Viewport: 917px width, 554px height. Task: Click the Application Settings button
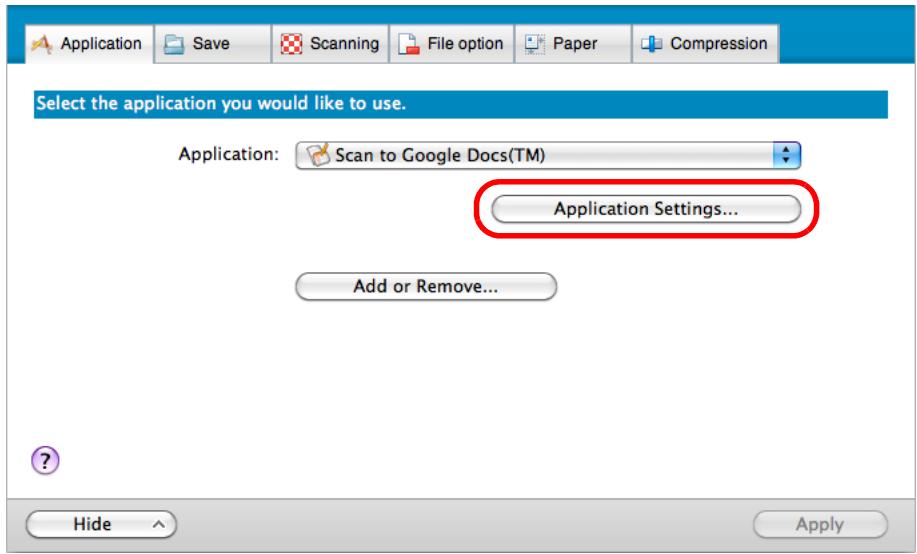pyautogui.click(x=646, y=209)
